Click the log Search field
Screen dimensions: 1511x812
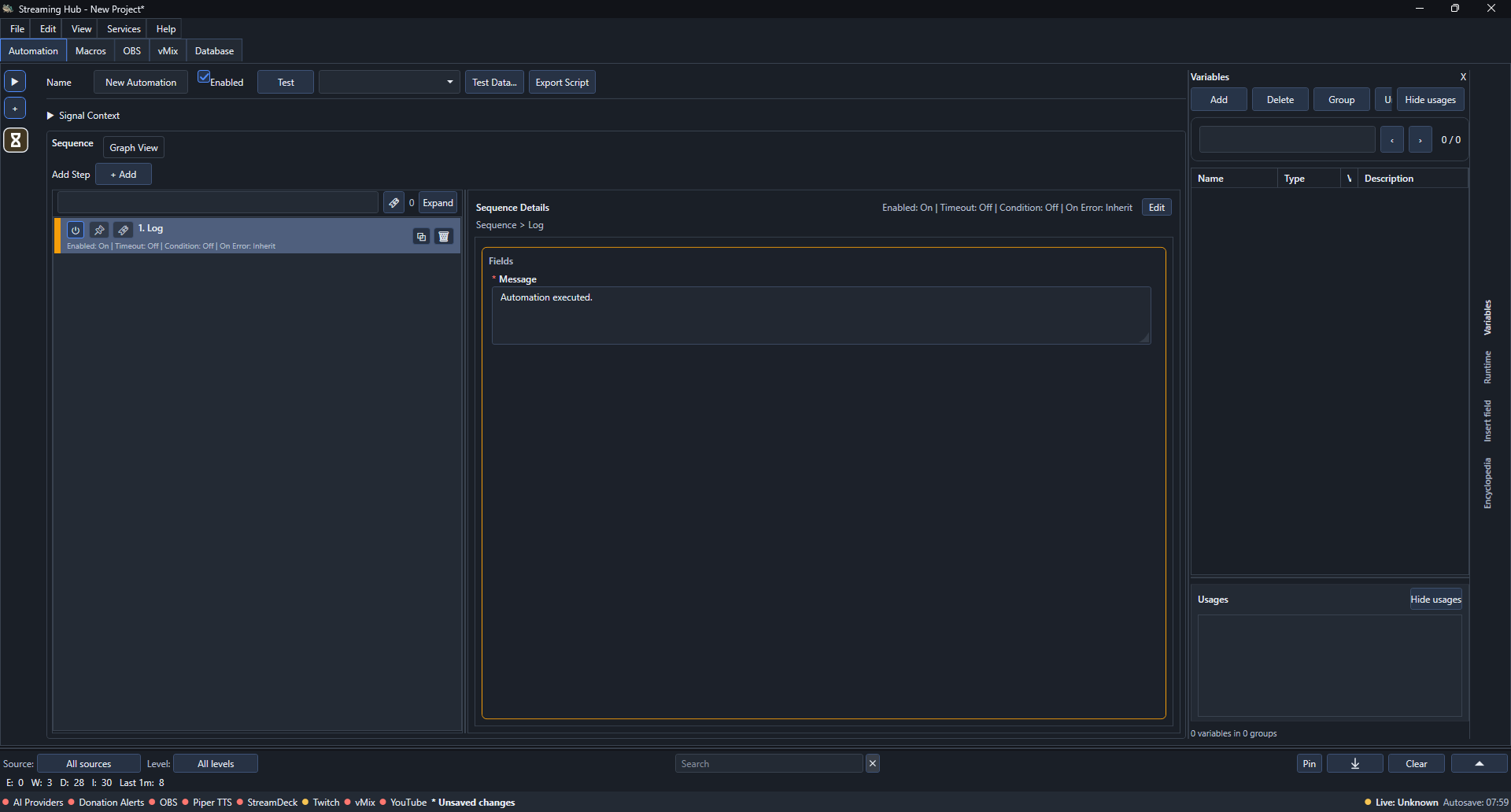769,763
